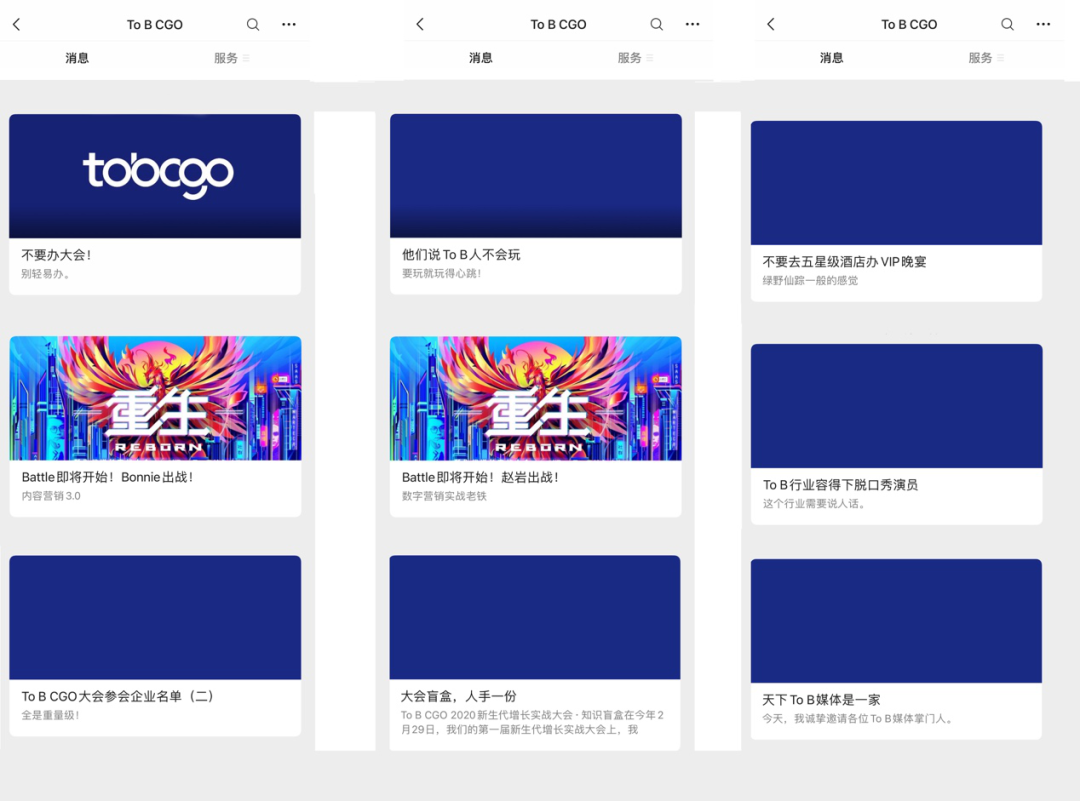Switch to the 服务 tab, left panel

[228, 57]
